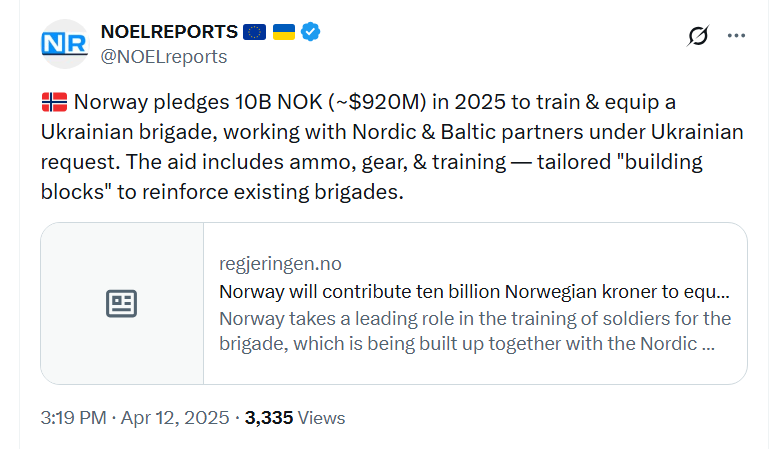The height and width of the screenshot is (449, 771).
Task: Open the @NOELreports handle link
Action: click(x=164, y=57)
